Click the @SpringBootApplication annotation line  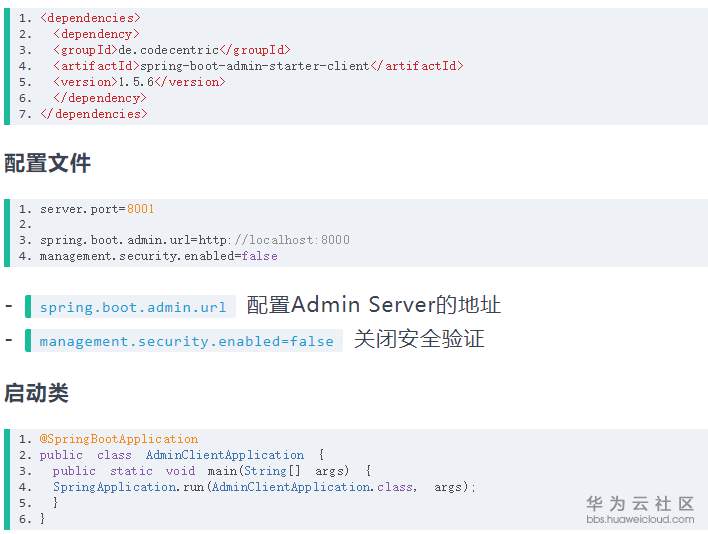119,439
